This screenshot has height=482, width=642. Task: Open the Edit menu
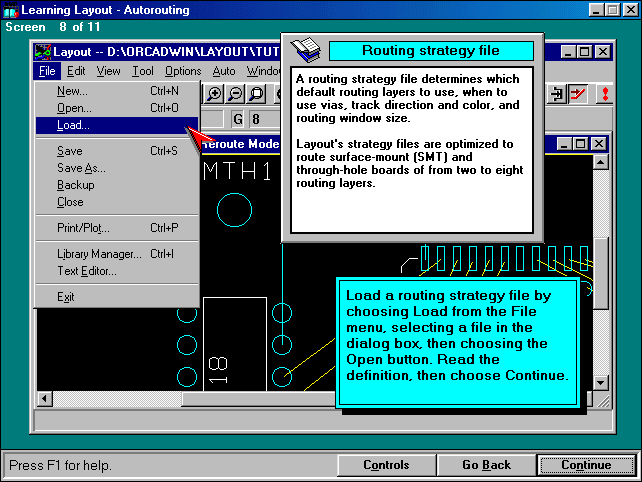[x=76, y=71]
